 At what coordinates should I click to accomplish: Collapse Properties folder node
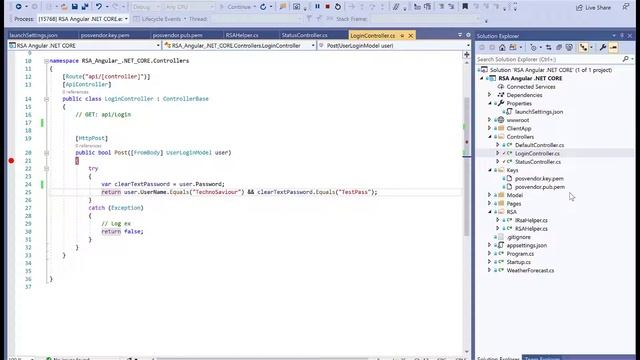tap(489, 103)
